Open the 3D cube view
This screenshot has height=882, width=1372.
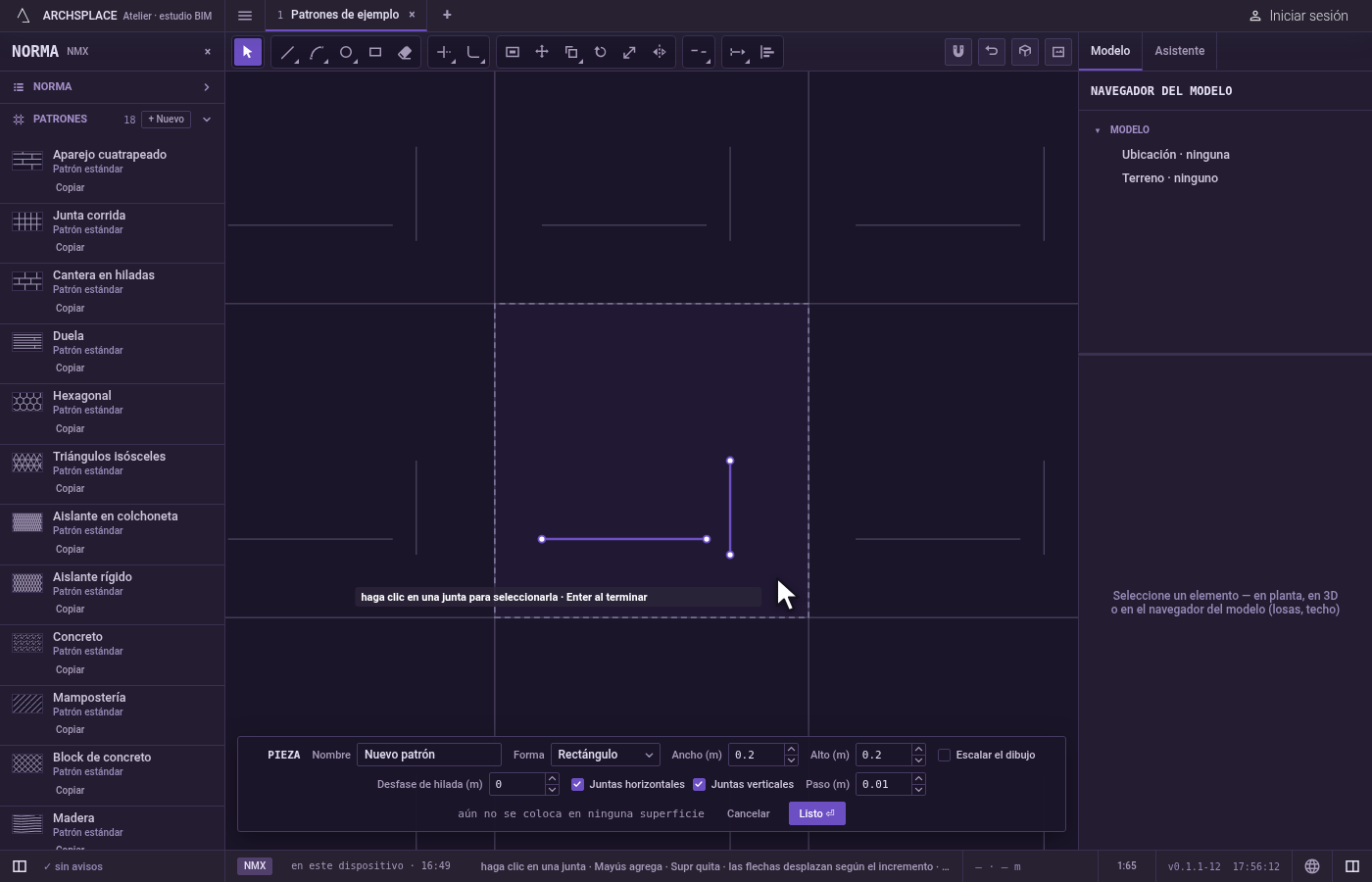(x=1025, y=52)
